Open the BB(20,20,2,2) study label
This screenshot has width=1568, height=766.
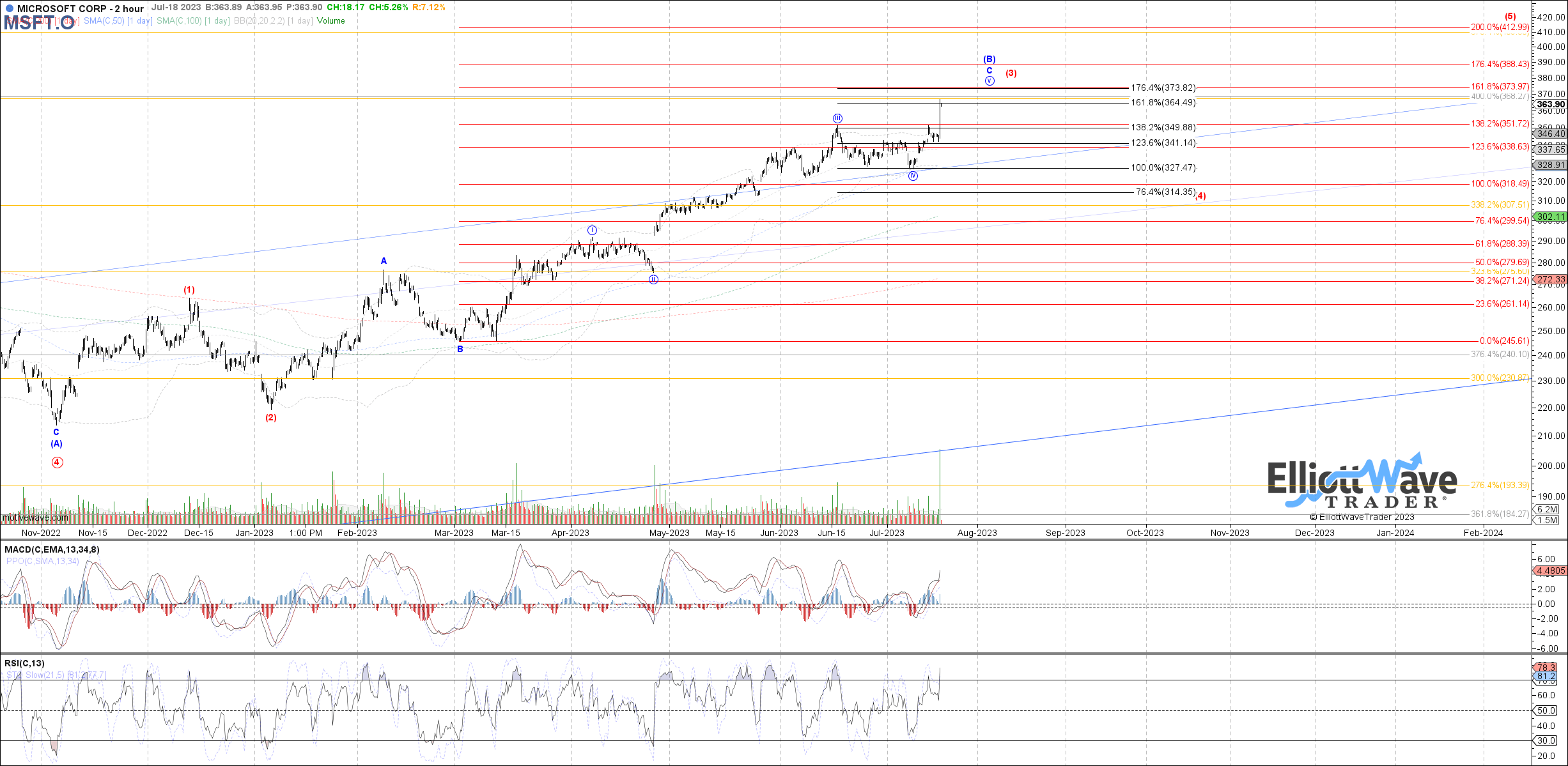tap(273, 21)
